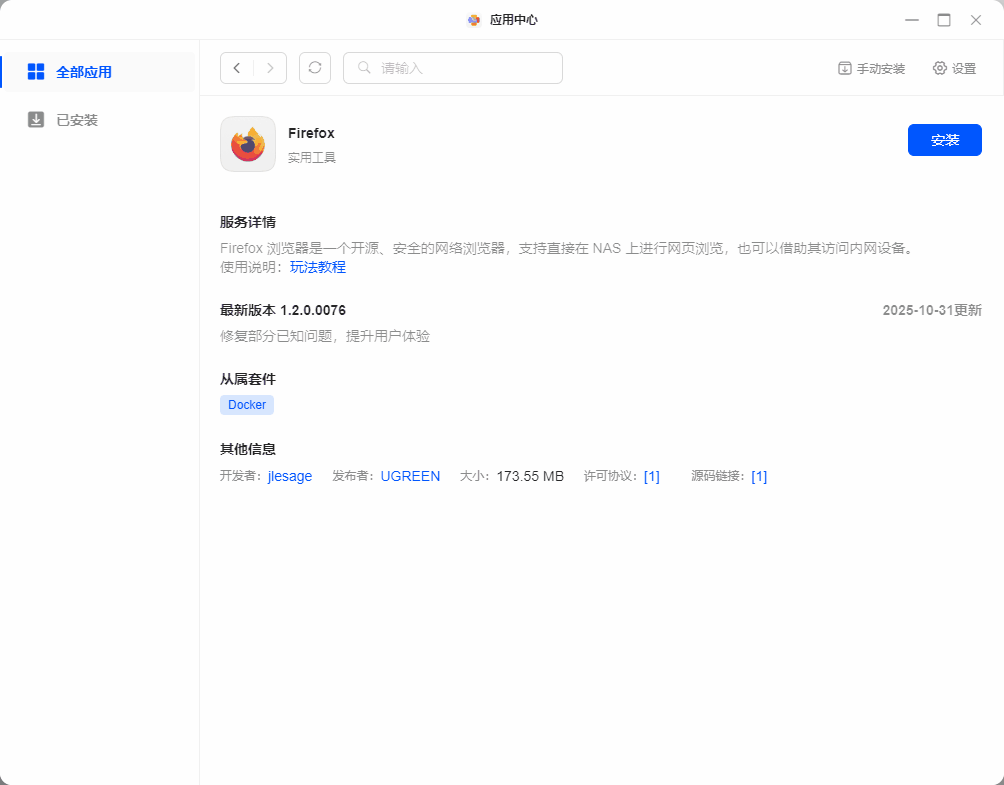Click the 173.55 MB size value
1004x785 pixels.
[x=530, y=476]
